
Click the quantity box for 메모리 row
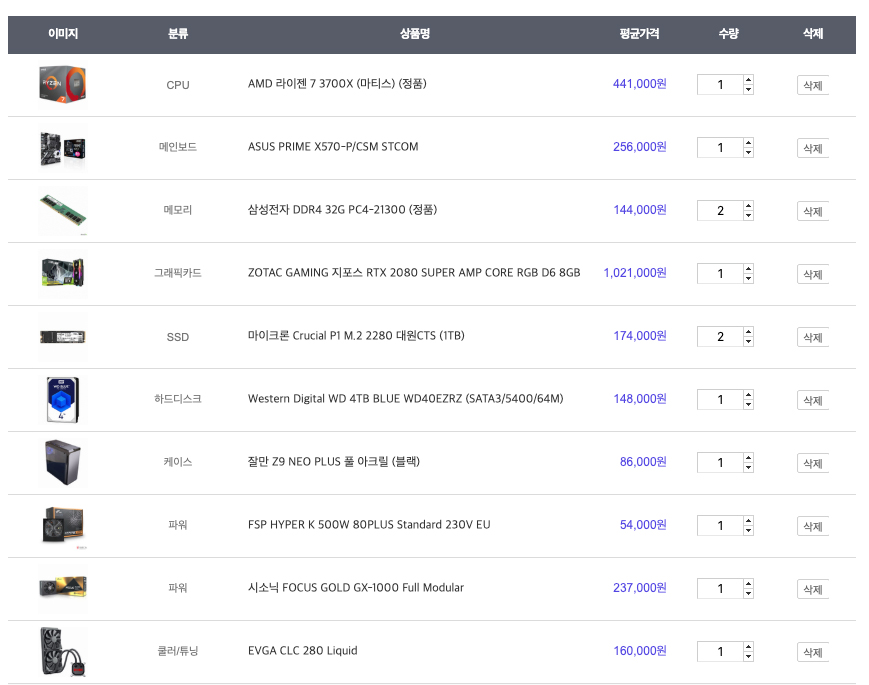point(720,211)
